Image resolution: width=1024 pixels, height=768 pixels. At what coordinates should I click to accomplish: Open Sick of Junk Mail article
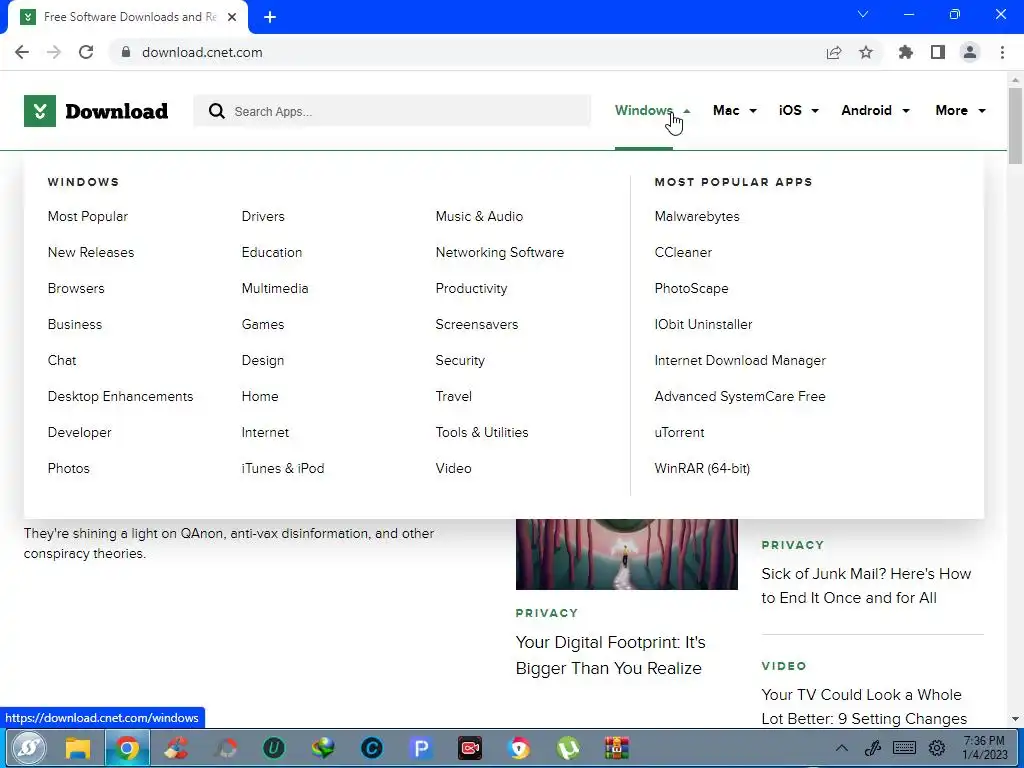coord(866,586)
